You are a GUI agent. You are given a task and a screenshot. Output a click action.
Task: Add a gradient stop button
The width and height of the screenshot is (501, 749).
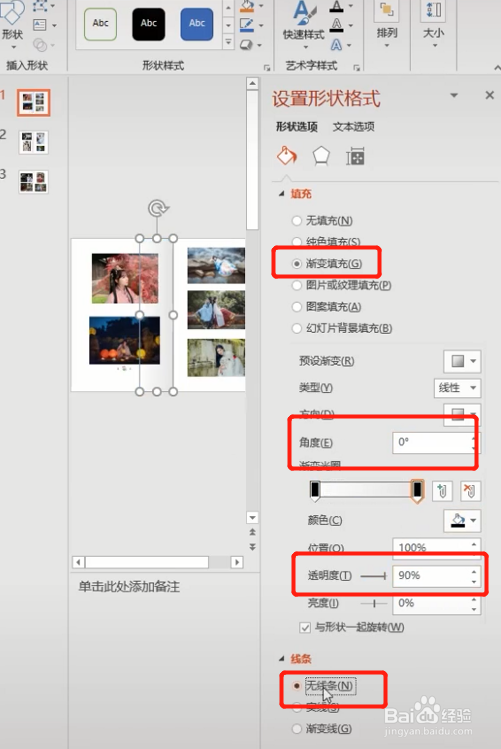(x=442, y=491)
